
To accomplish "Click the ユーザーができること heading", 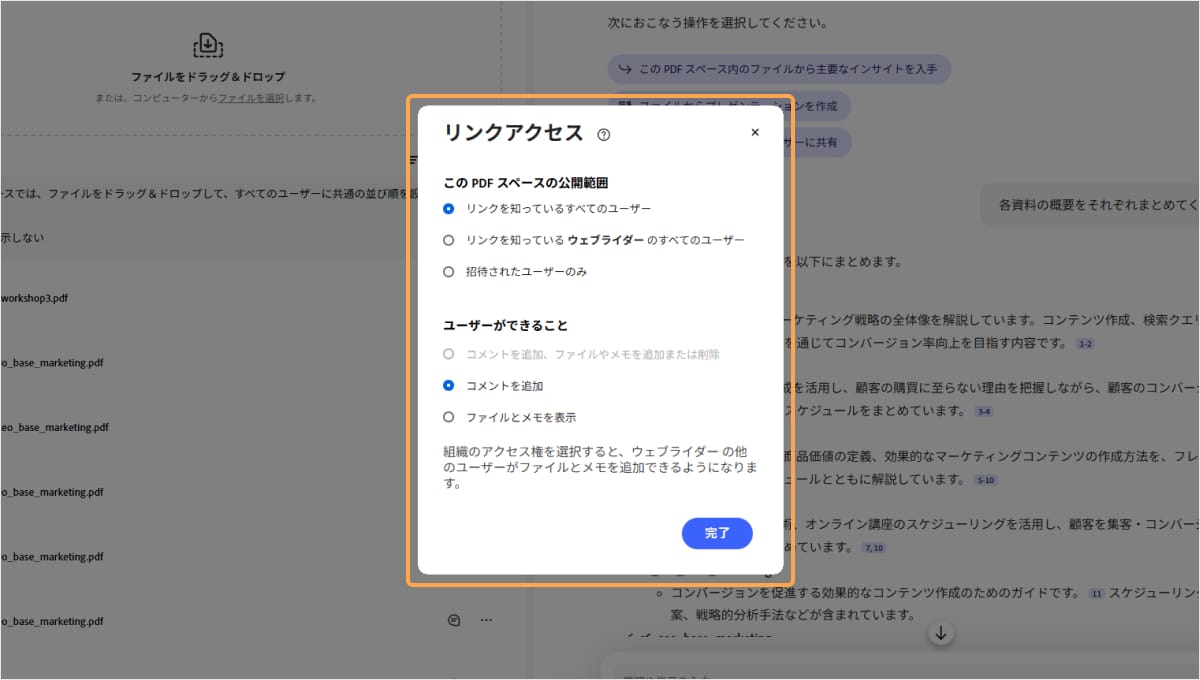I will tap(505, 326).
